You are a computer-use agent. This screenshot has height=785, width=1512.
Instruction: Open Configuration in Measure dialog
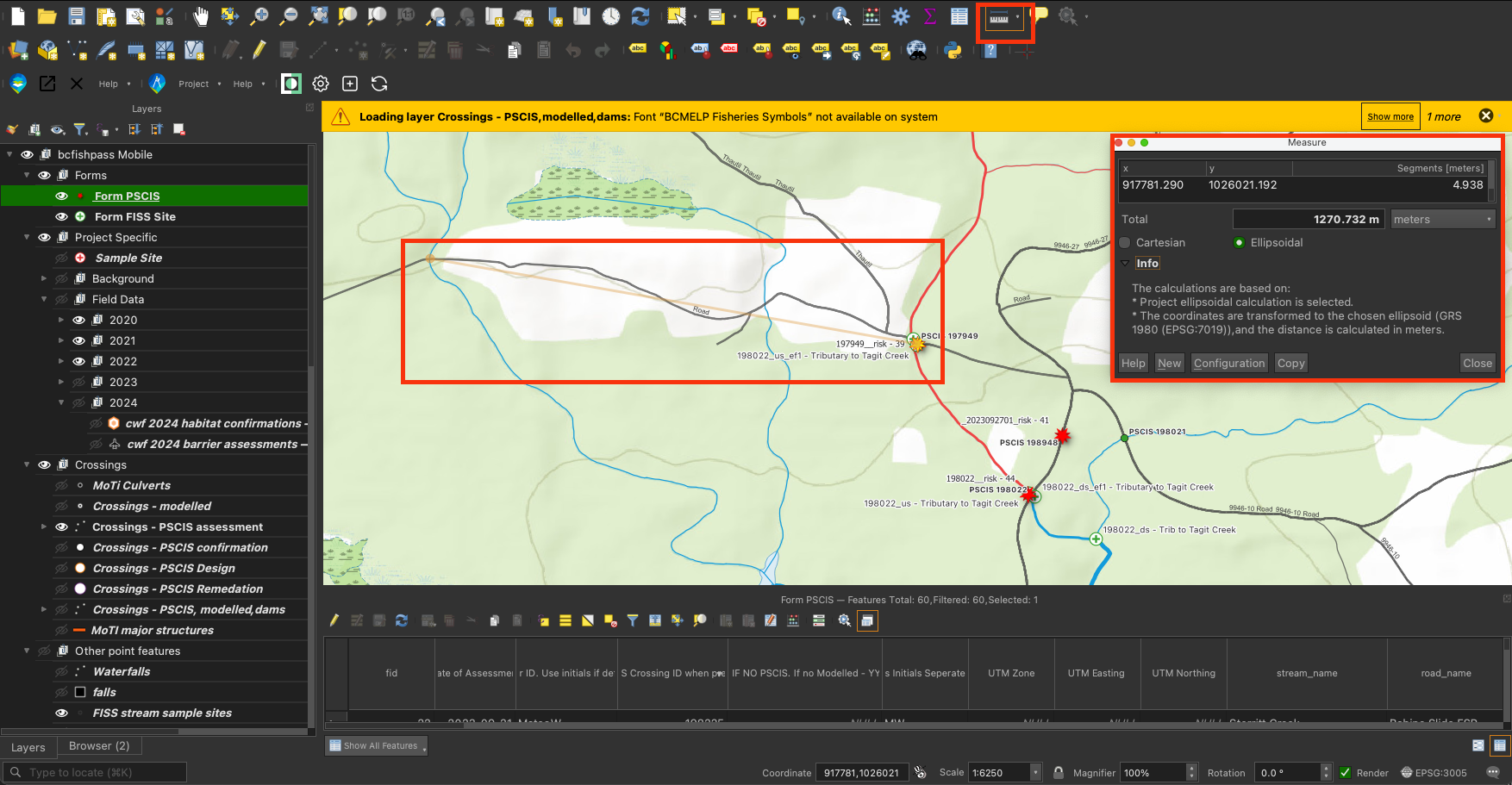pyautogui.click(x=1229, y=363)
